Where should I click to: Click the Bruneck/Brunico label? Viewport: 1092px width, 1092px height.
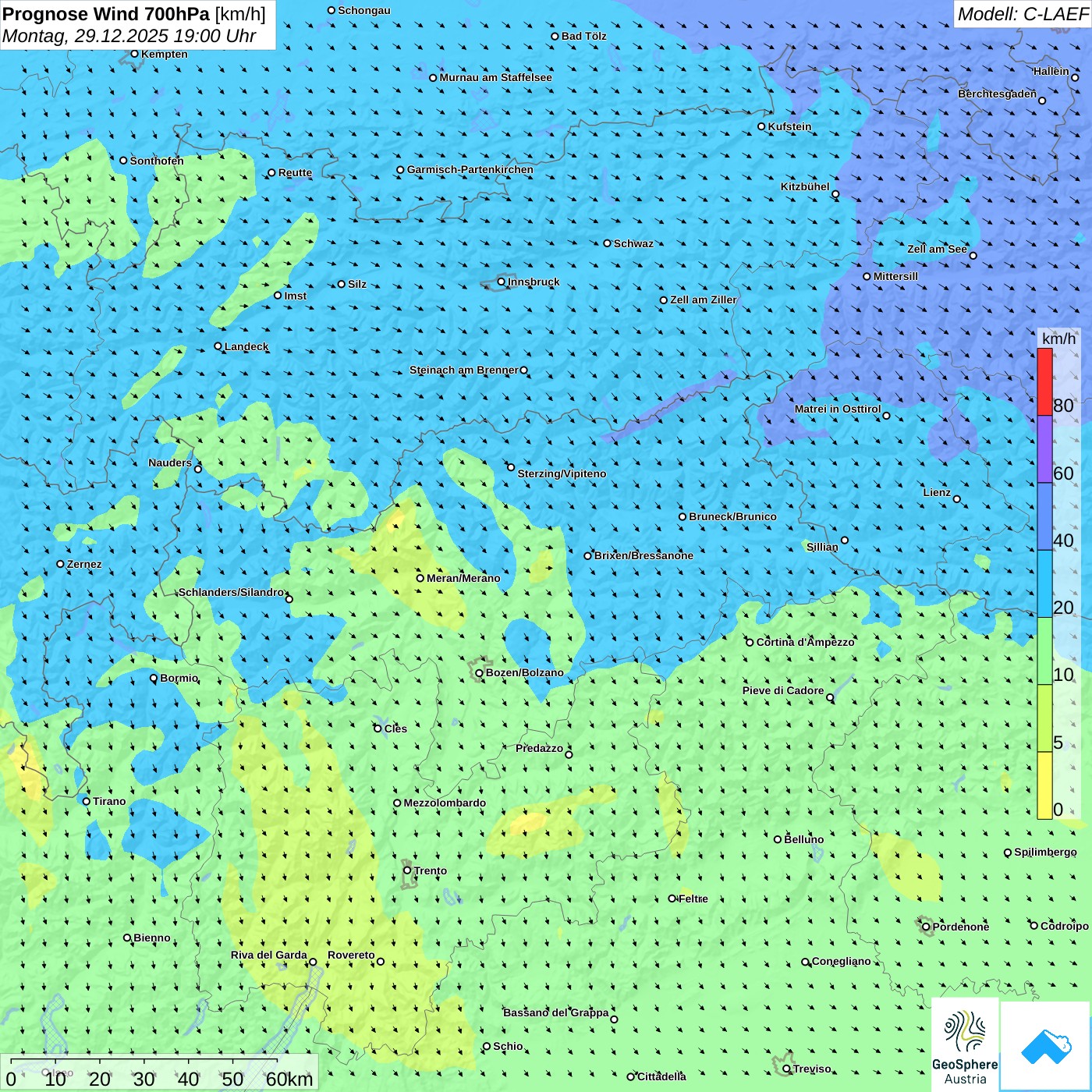732,516
